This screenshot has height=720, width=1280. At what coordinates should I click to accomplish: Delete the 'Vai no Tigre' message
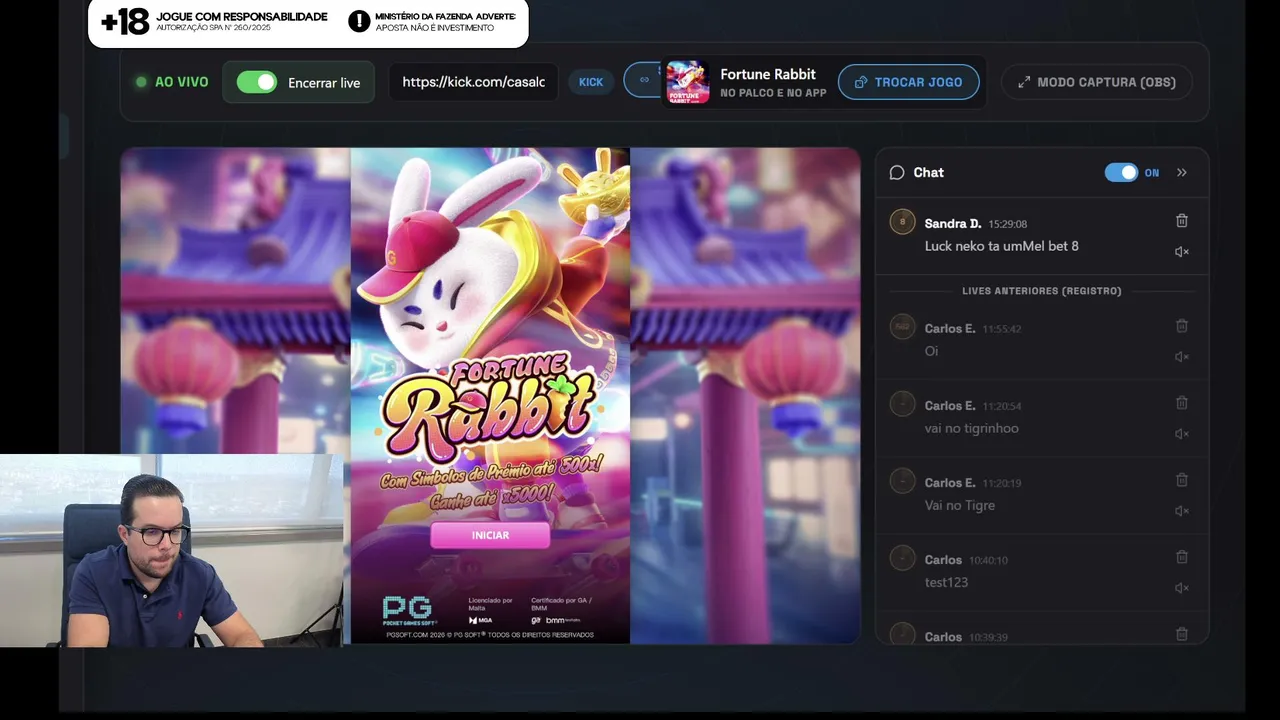(x=1181, y=480)
